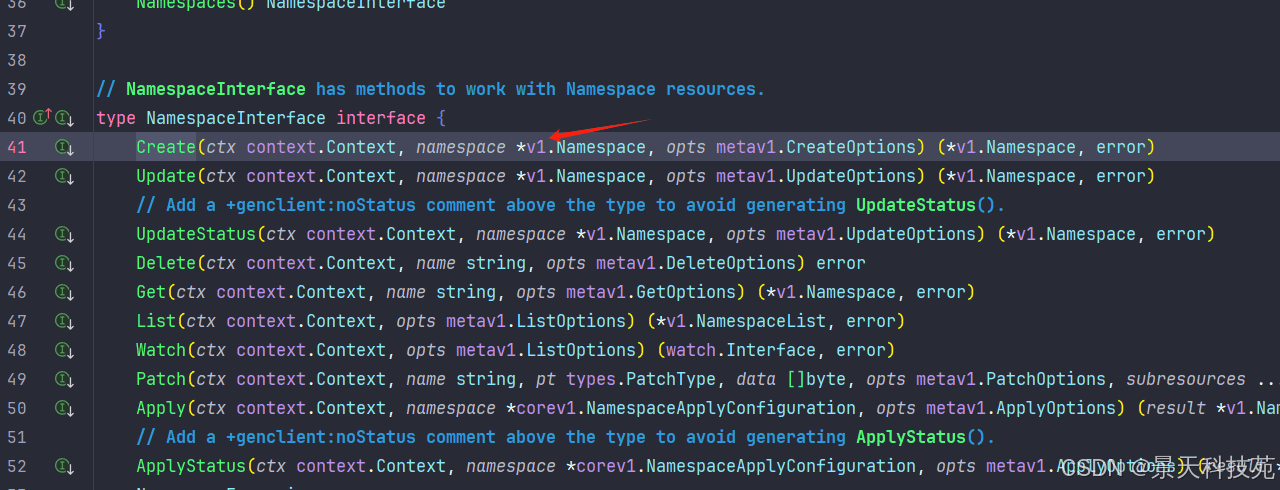Click line number 38 in the gutter

point(17,60)
